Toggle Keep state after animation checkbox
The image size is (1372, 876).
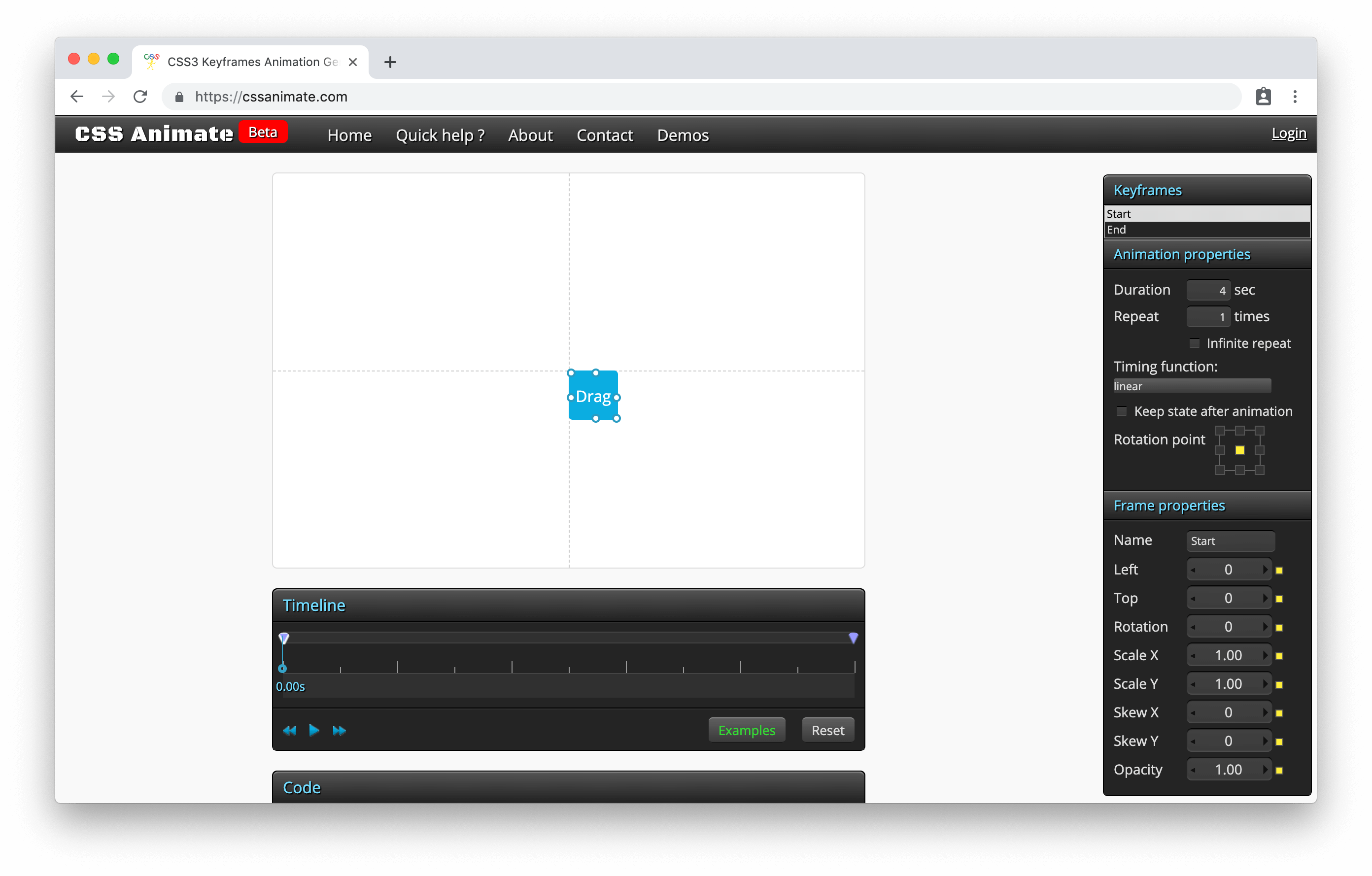click(x=1121, y=411)
